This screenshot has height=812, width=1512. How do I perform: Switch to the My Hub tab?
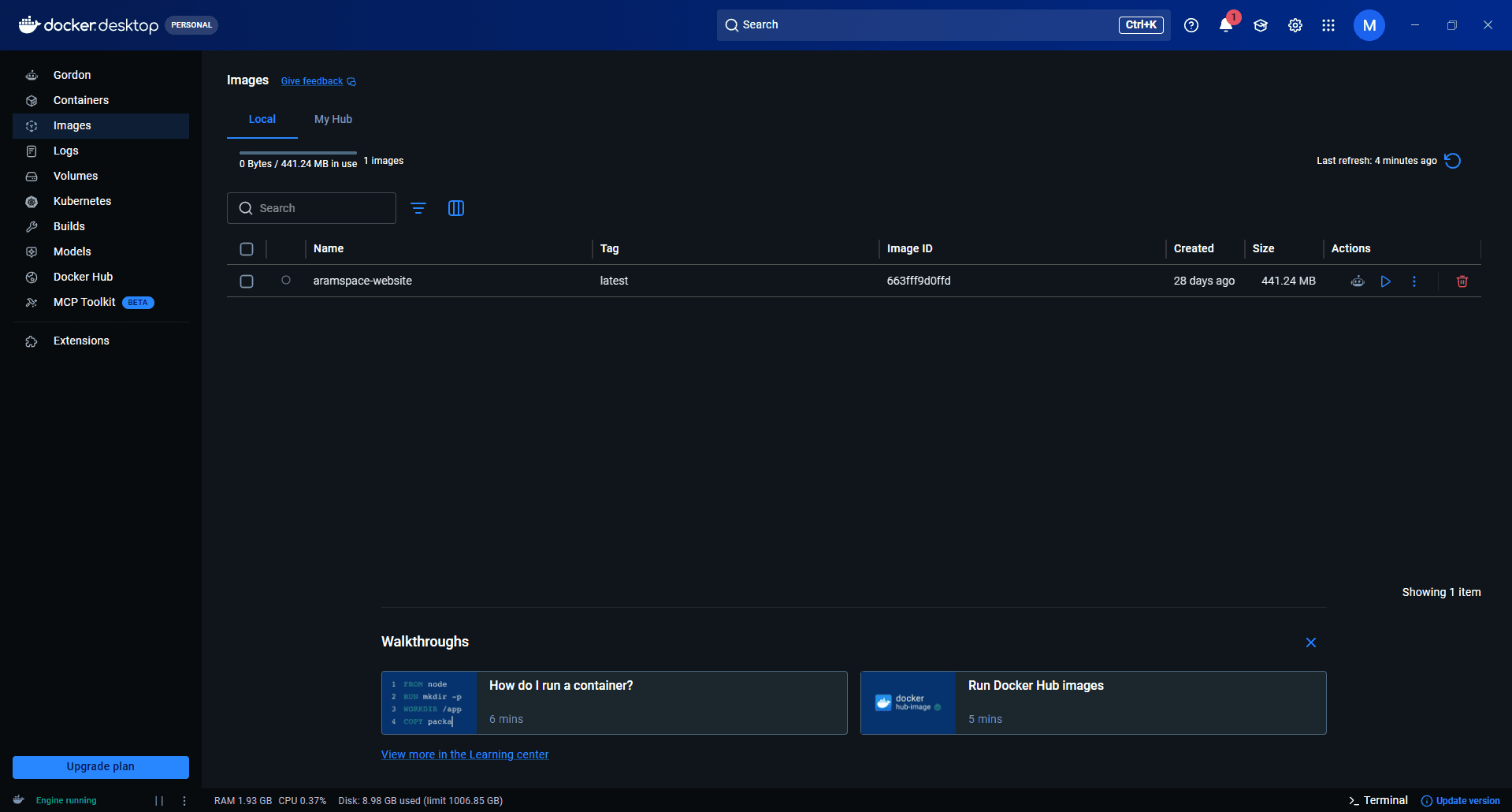tap(333, 120)
